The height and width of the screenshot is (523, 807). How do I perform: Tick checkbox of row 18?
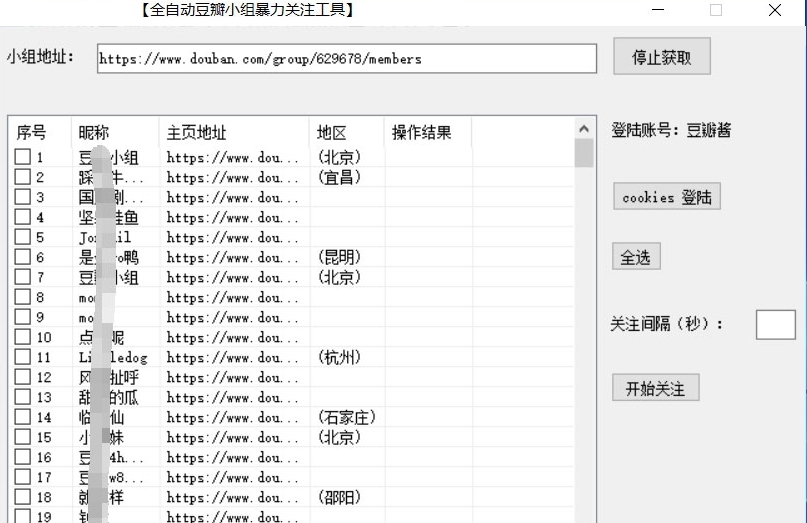pyautogui.click(x=23, y=497)
